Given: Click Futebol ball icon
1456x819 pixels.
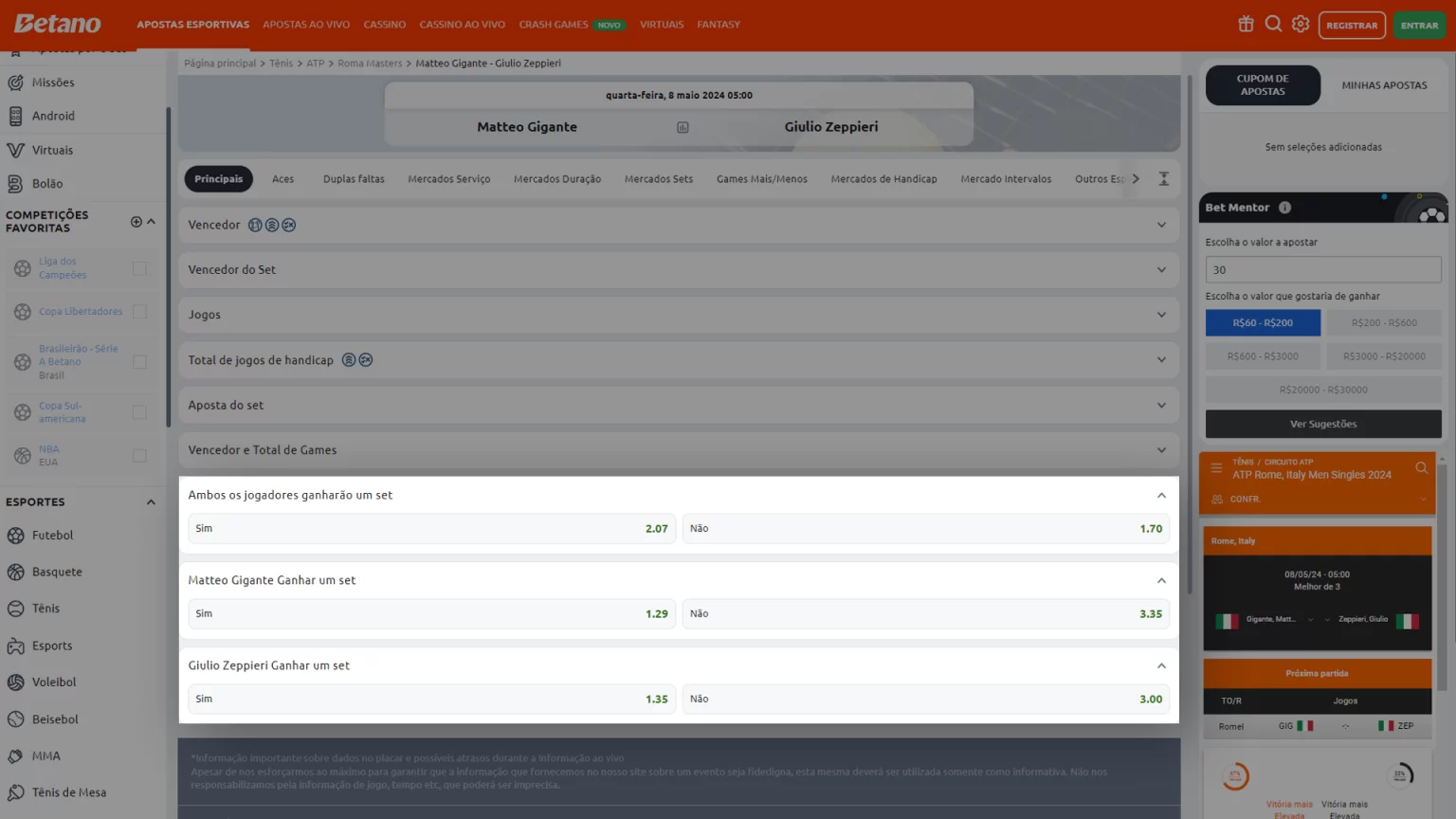Looking at the screenshot, I should pos(16,536).
